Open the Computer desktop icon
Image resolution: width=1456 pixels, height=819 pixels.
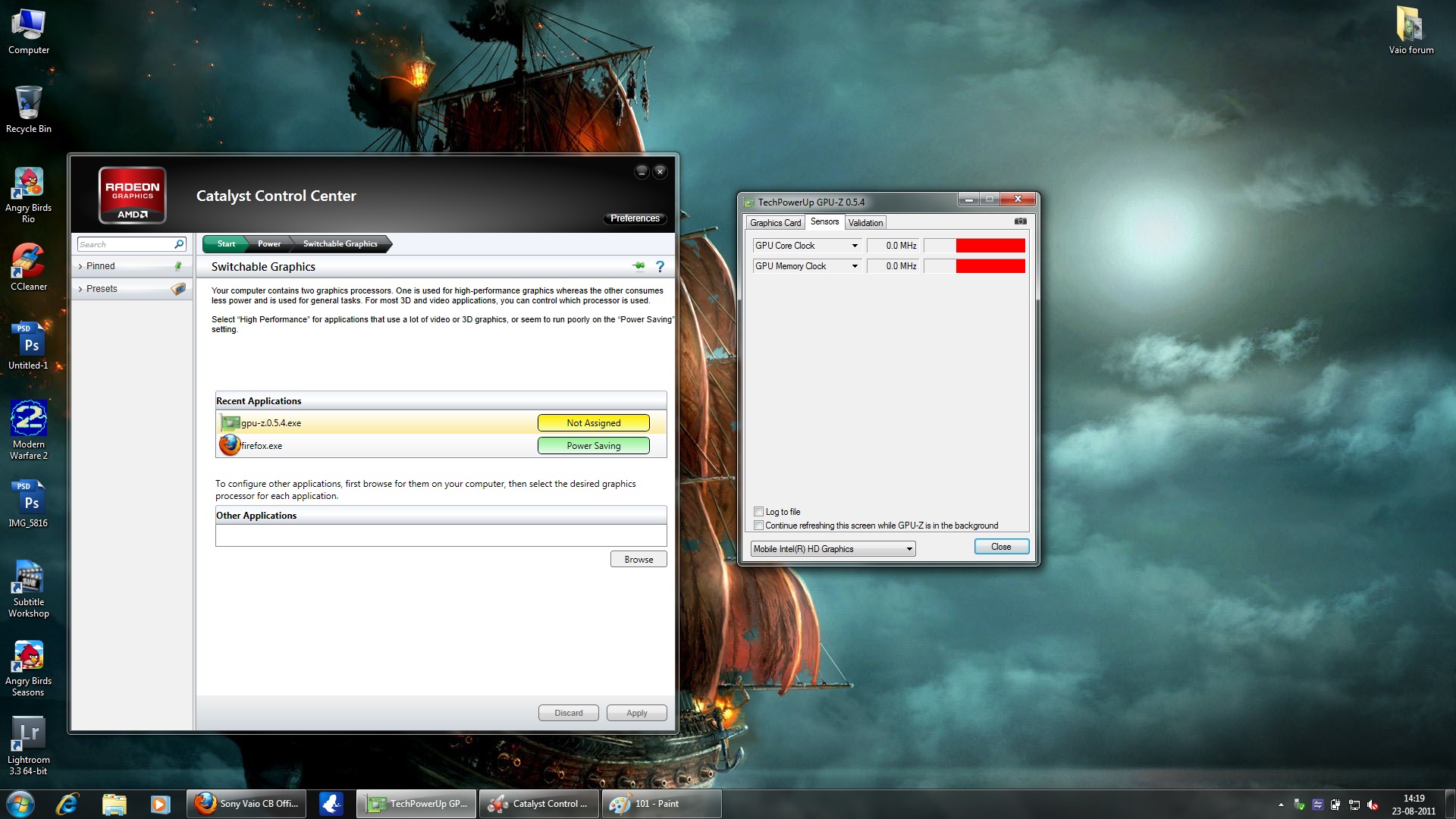click(x=29, y=32)
